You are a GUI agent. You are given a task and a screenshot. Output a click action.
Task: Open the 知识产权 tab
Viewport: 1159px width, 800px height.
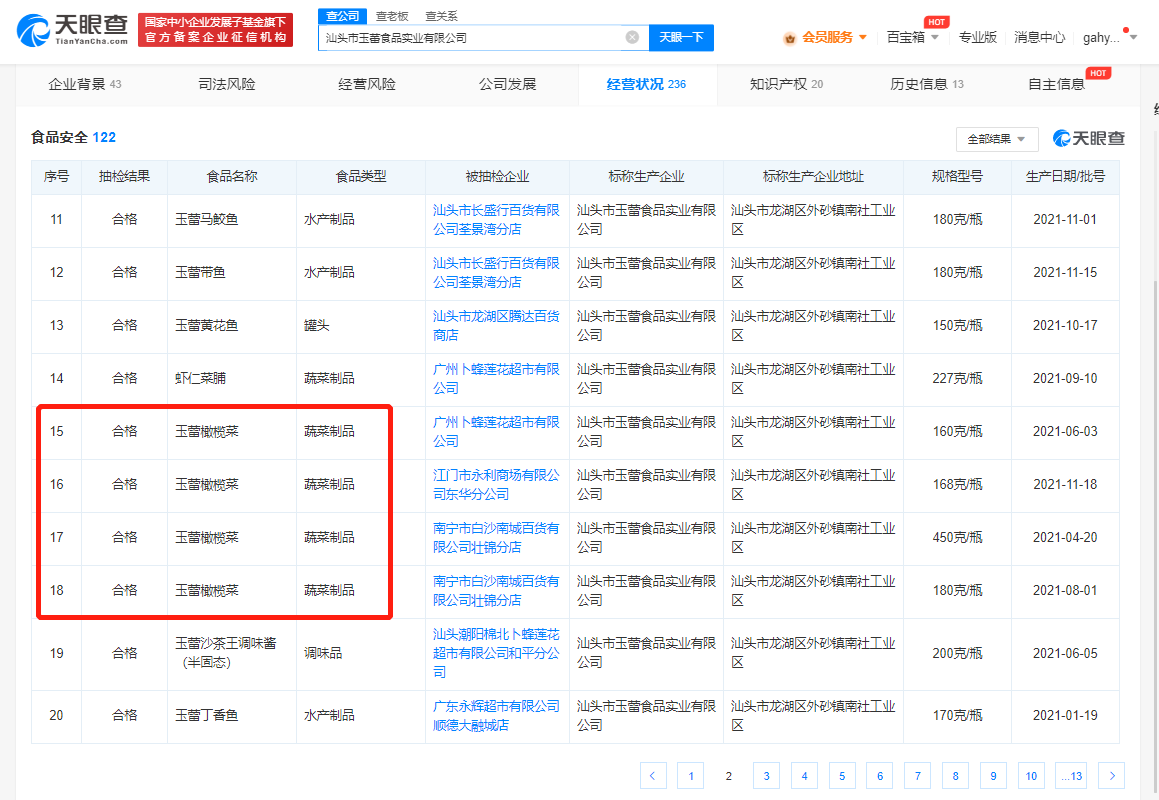coord(786,84)
